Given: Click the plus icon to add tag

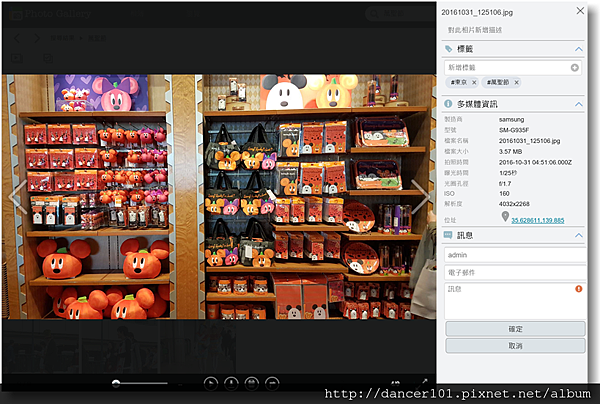Looking at the screenshot, I should 574,68.
